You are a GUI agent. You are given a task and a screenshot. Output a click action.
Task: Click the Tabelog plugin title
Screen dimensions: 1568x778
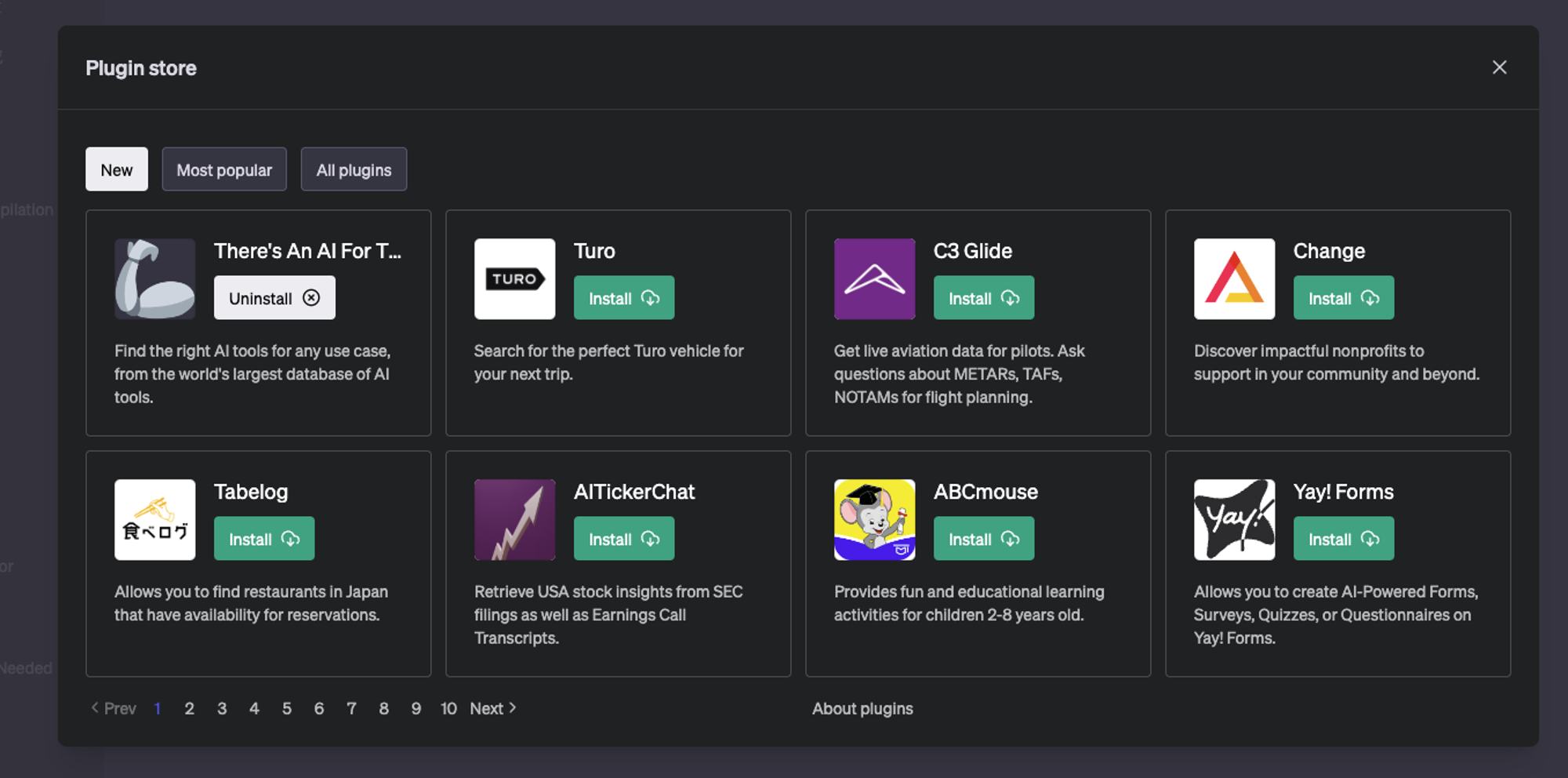pyautogui.click(x=251, y=492)
